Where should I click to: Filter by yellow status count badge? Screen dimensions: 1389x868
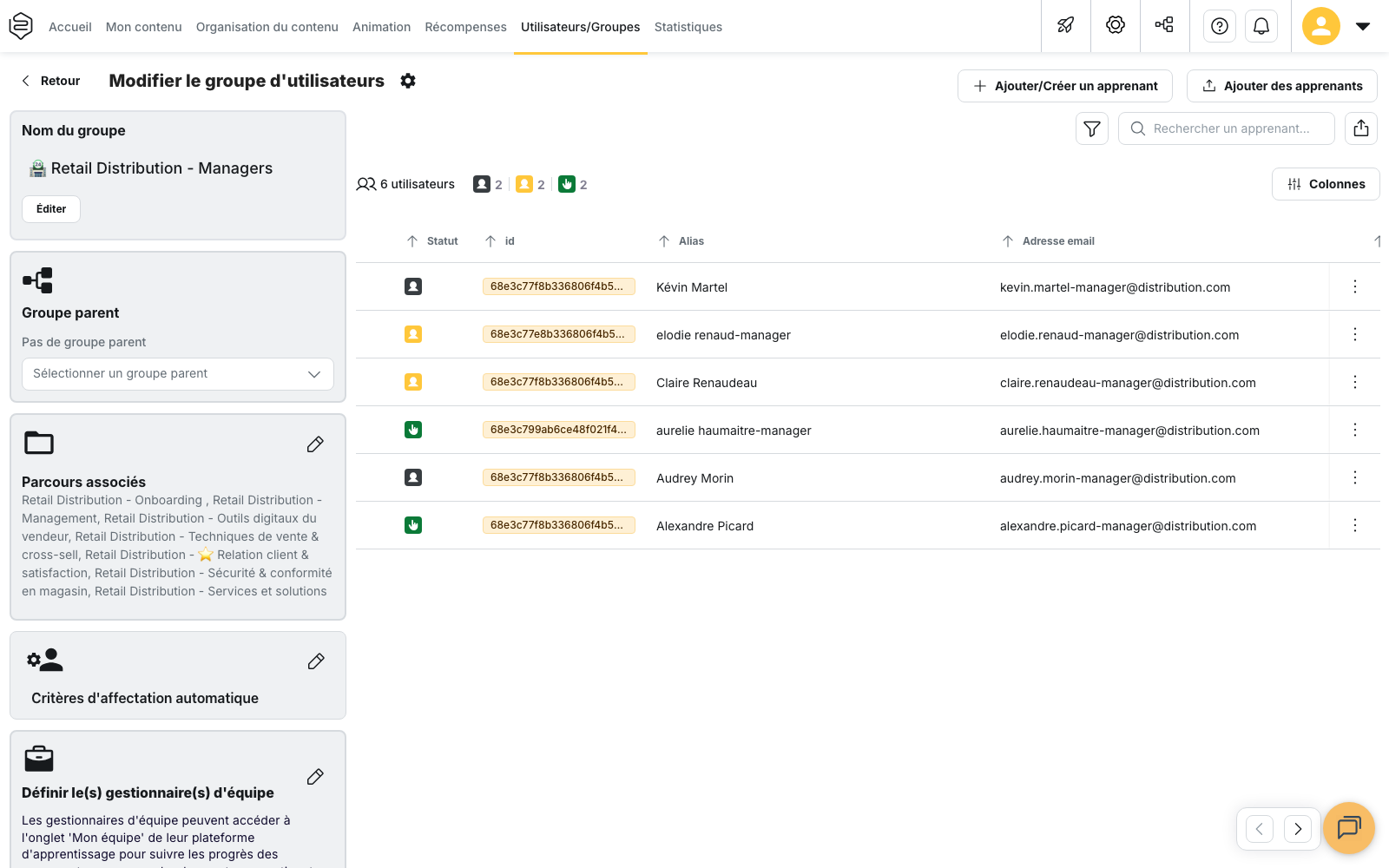click(530, 184)
